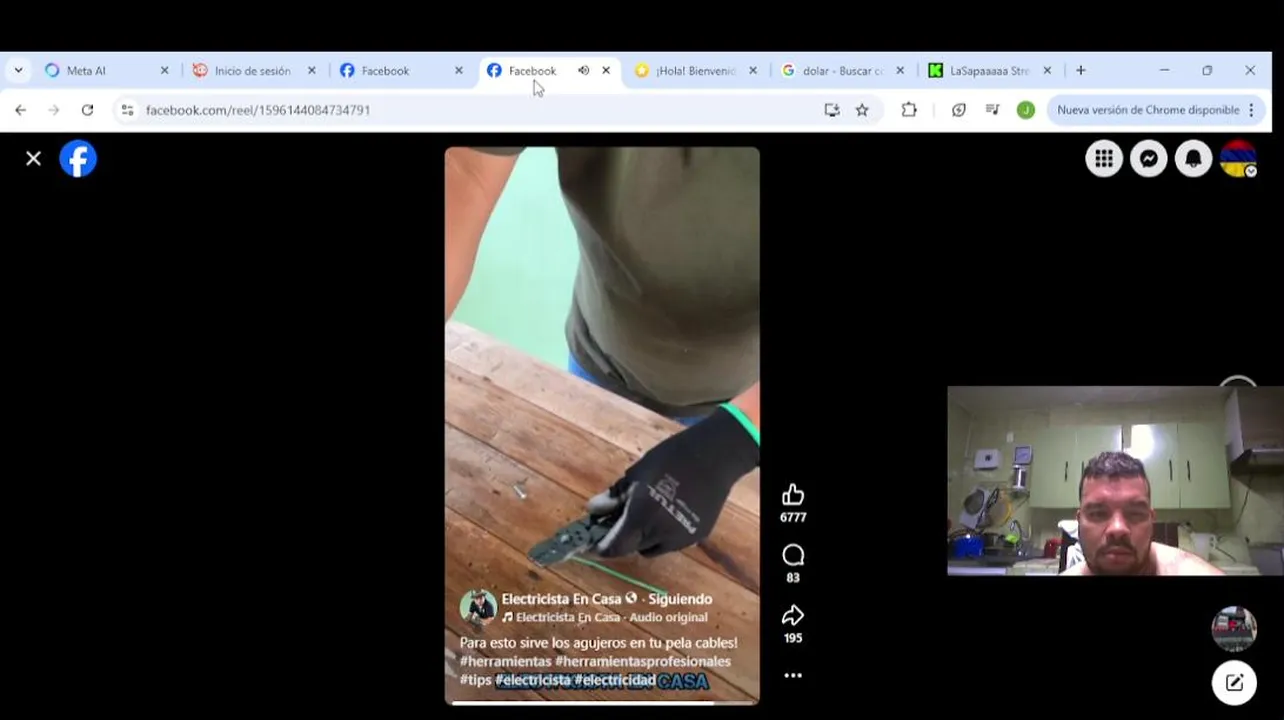Like the reel with thumbs-up icon
The image size is (1284, 720).
click(x=793, y=495)
